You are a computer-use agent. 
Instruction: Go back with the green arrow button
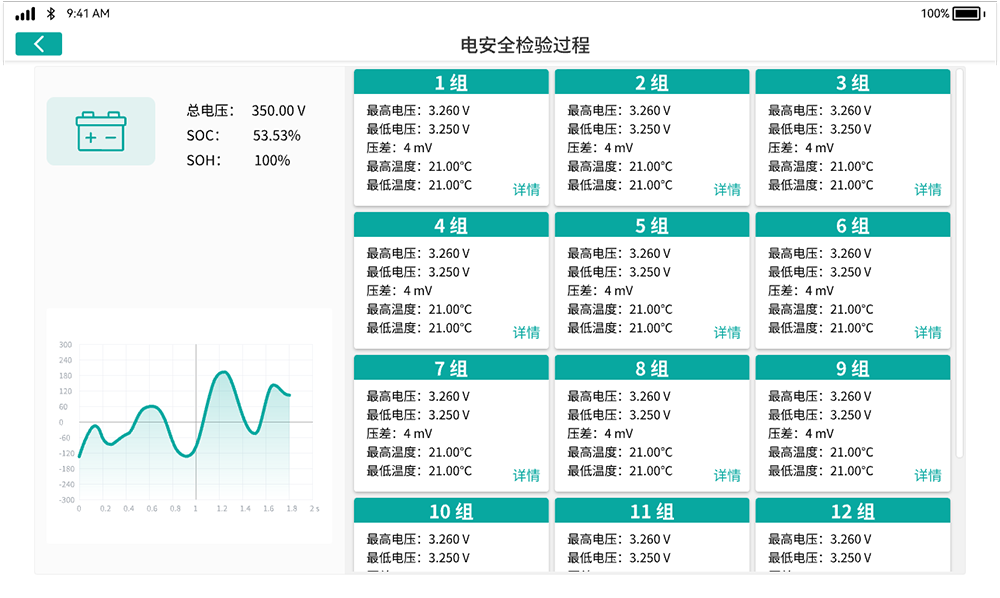39,44
